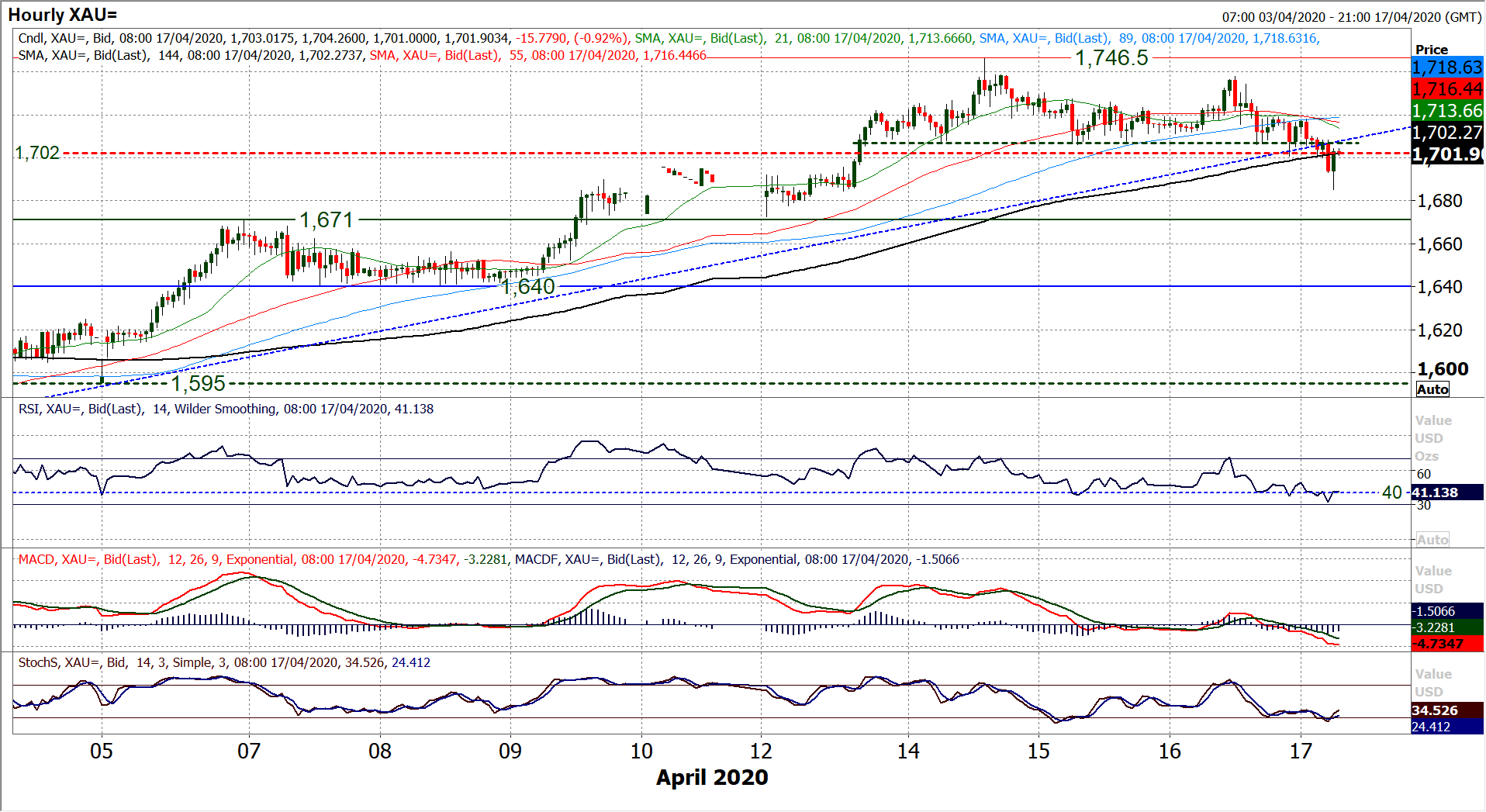The height and width of the screenshot is (812, 1486).
Task: Click the RSI indicator legend text
Action: click(226, 409)
